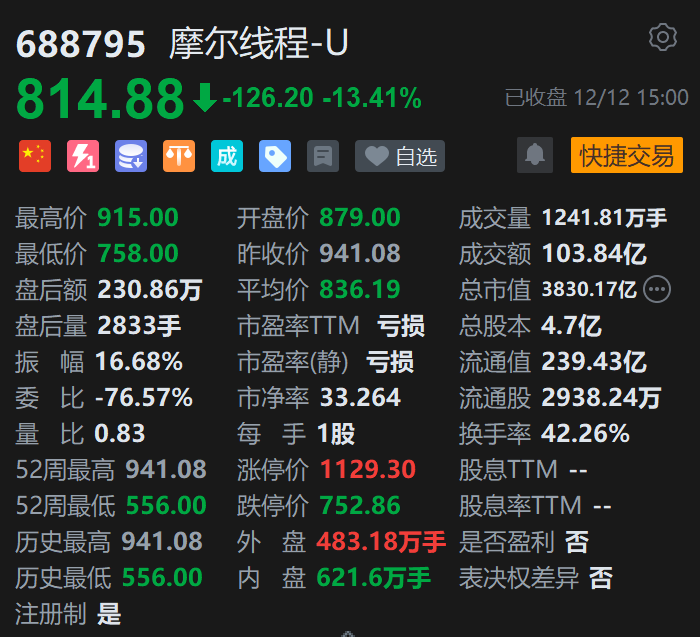
Task: Click the pink lightning Level-1 quote icon
Action: 83,156
